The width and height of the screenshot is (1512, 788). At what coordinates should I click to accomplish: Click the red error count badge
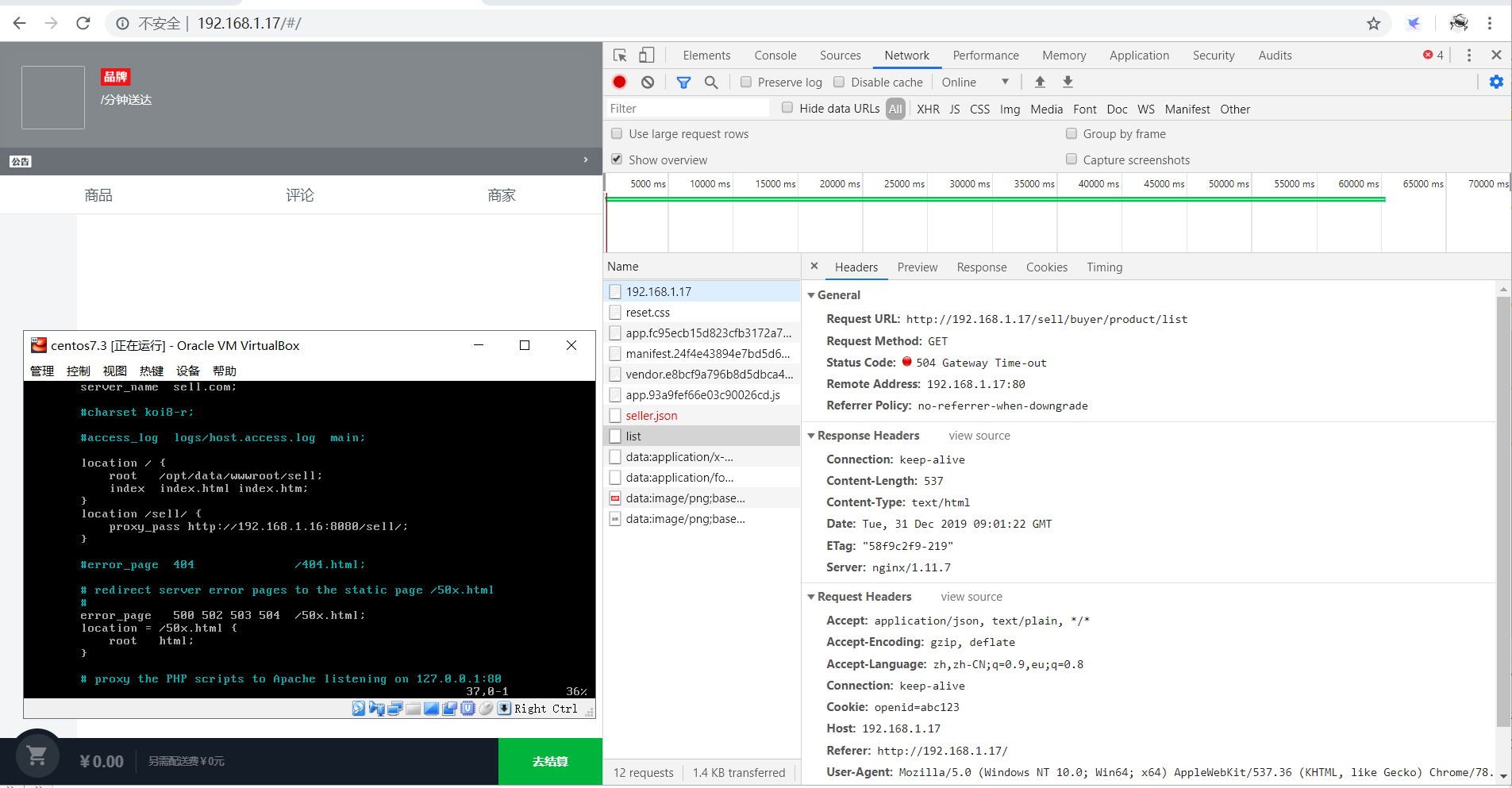point(1433,55)
